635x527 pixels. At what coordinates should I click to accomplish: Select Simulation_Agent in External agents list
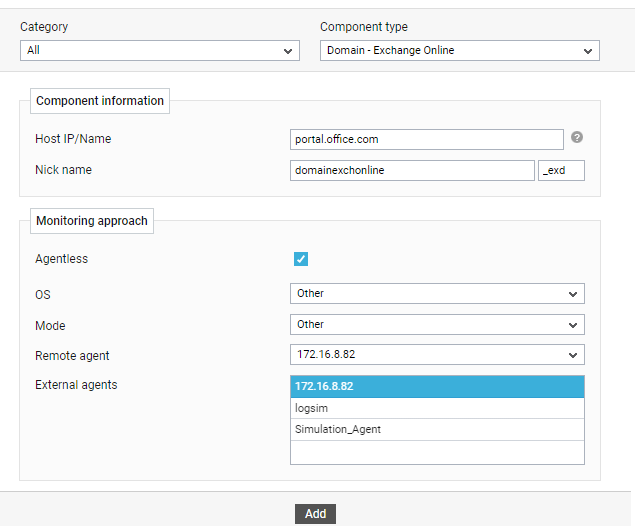(437, 429)
